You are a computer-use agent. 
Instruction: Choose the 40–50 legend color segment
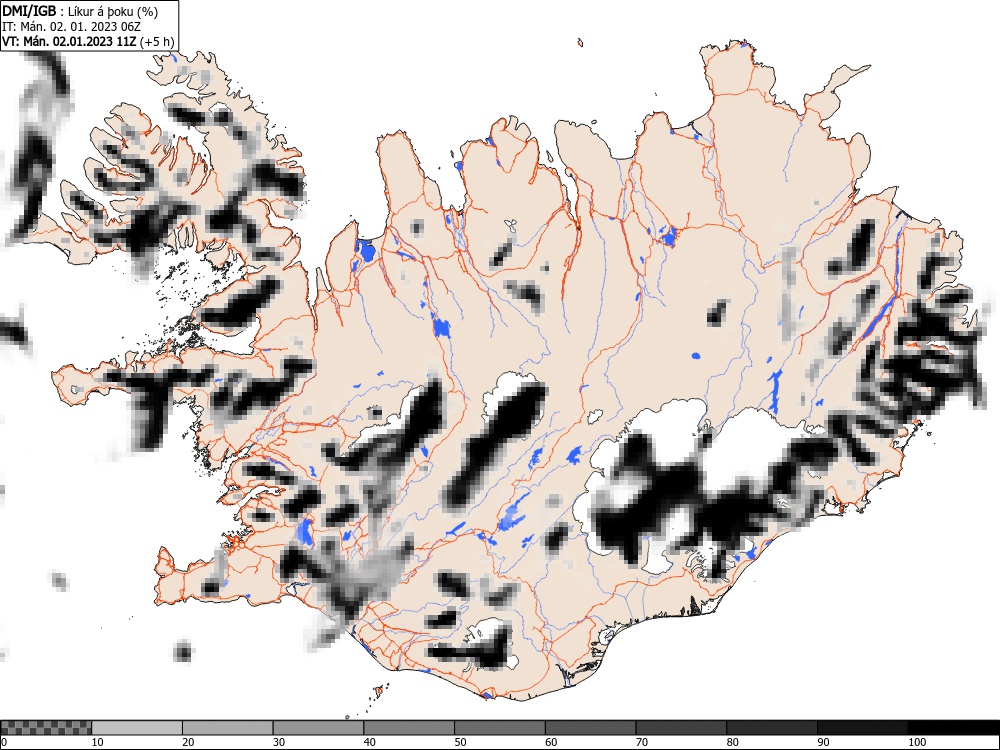409,728
